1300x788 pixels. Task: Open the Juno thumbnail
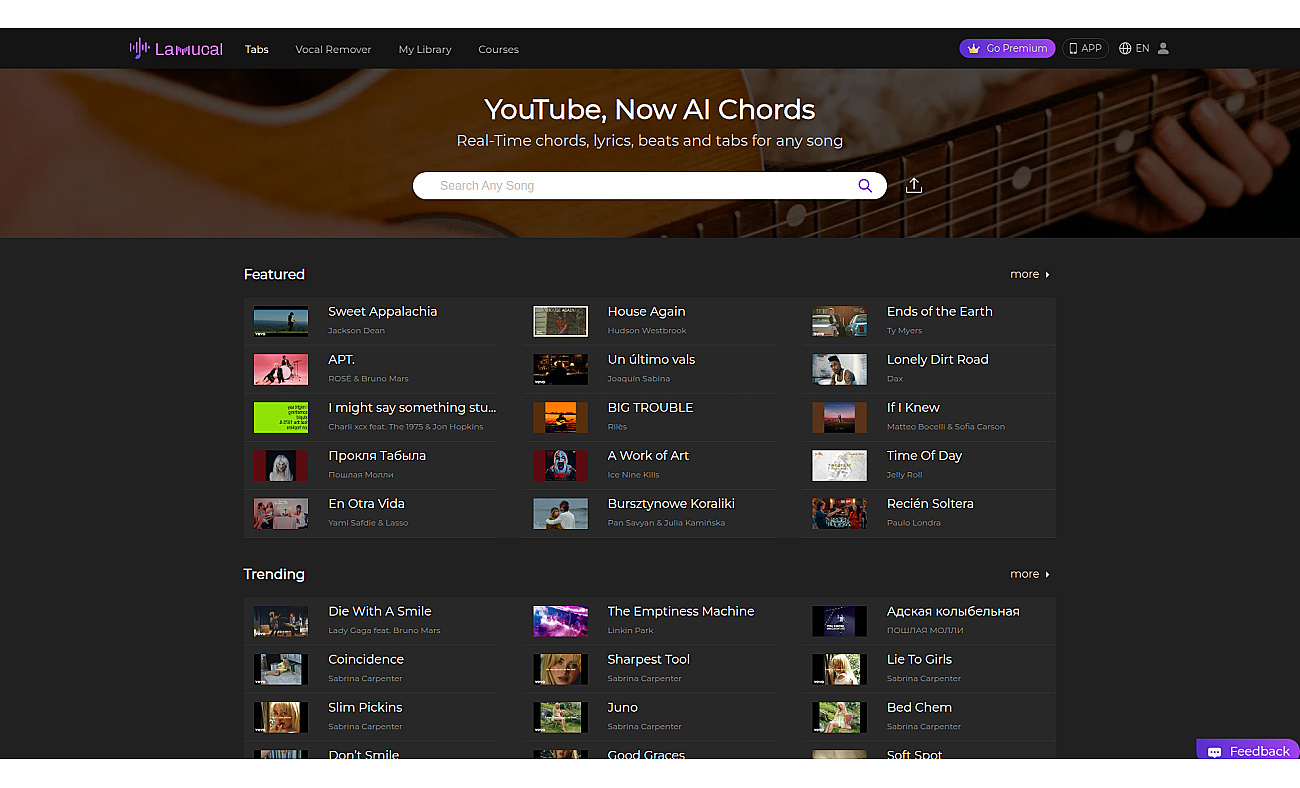560,717
